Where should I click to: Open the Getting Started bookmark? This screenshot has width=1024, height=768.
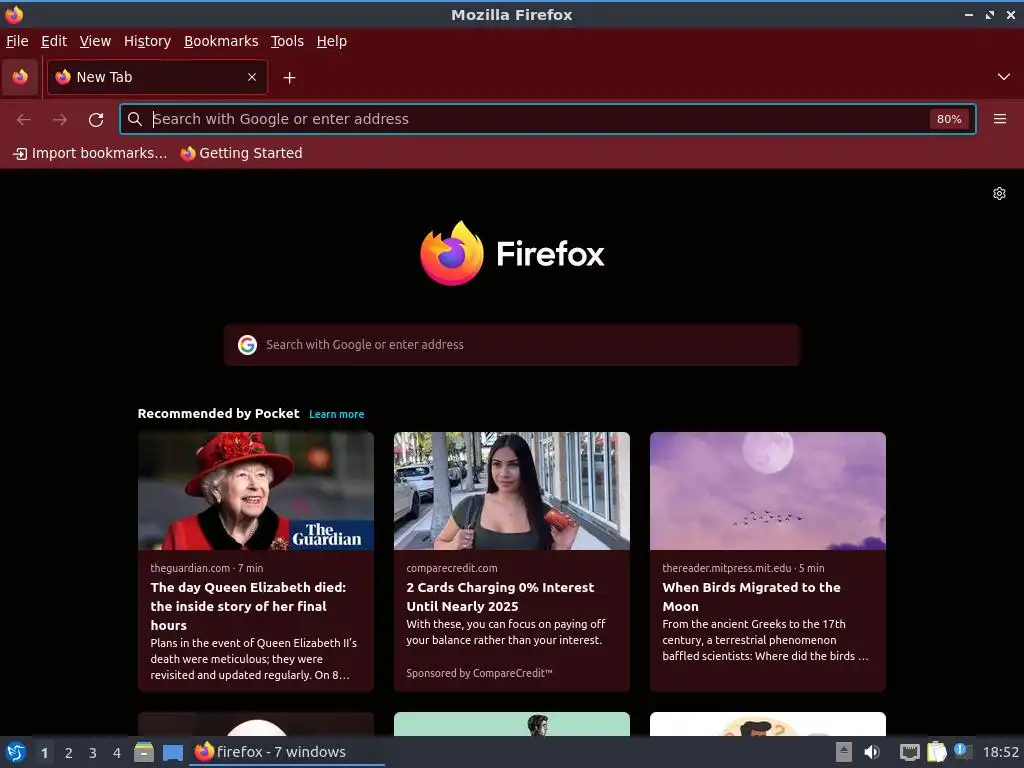click(242, 153)
